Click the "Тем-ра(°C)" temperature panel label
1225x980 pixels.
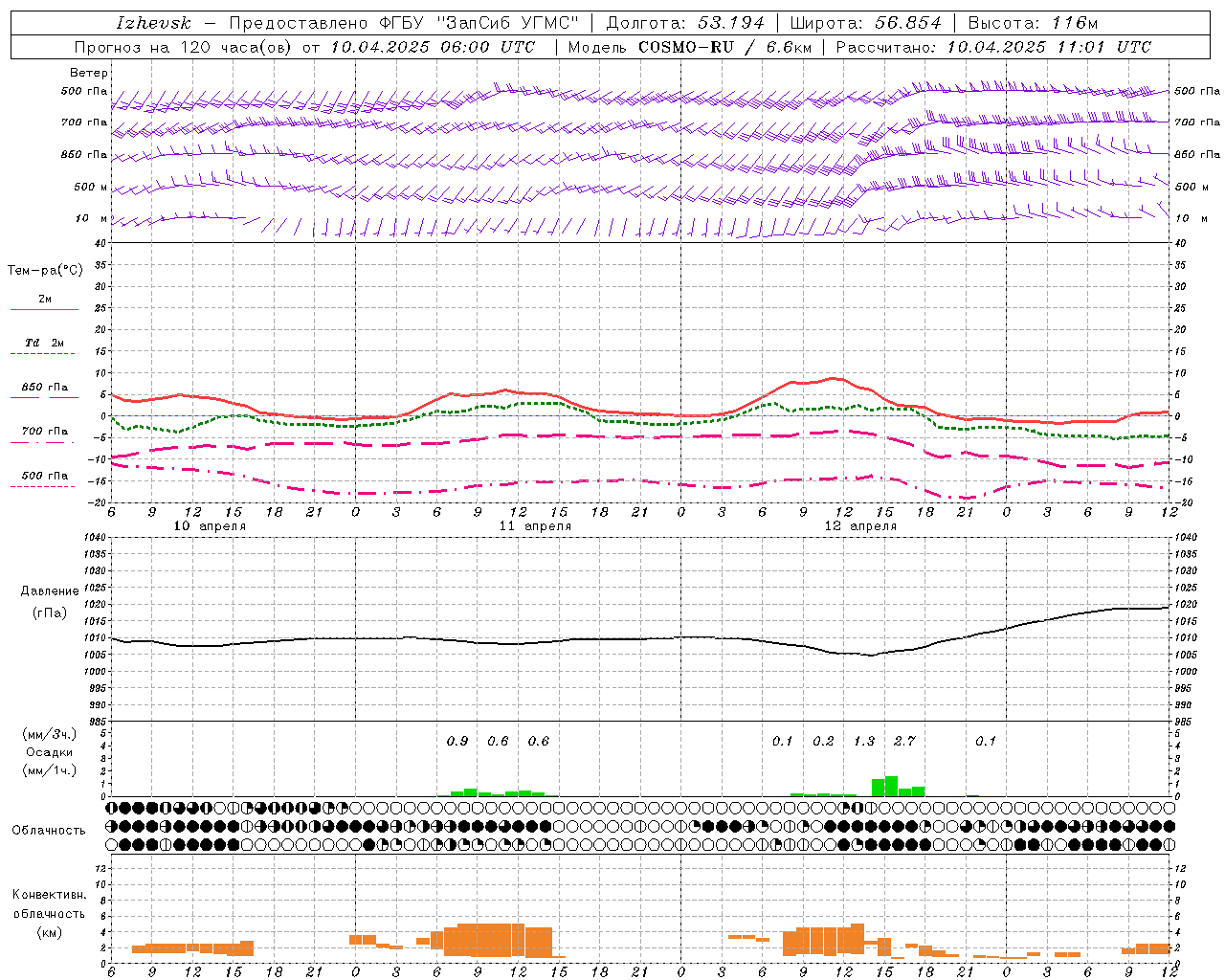click(x=46, y=271)
